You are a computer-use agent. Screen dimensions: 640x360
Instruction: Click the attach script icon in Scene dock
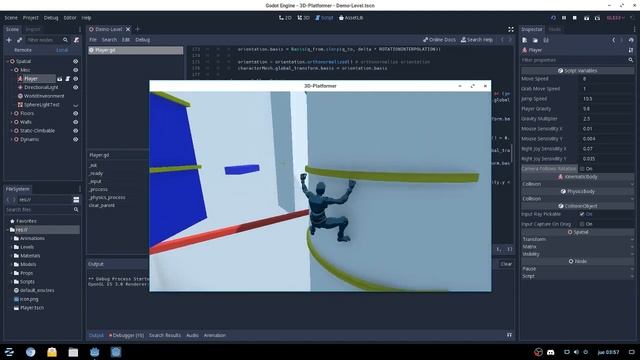pos(76,40)
